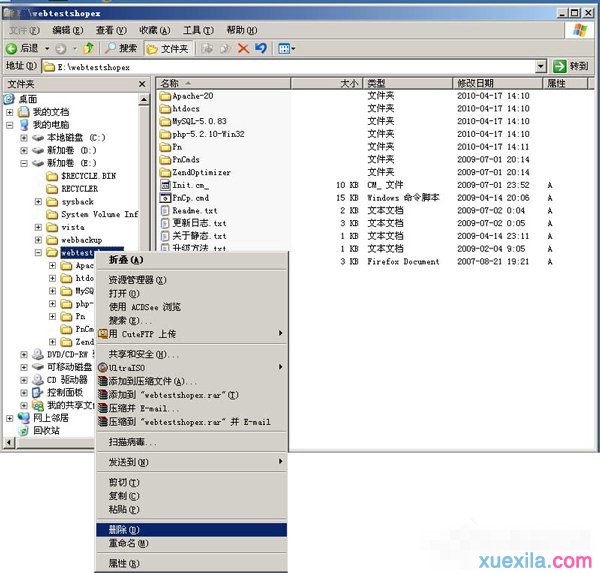
Task: Open the 帮助(H) menu
Action: point(242,30)
